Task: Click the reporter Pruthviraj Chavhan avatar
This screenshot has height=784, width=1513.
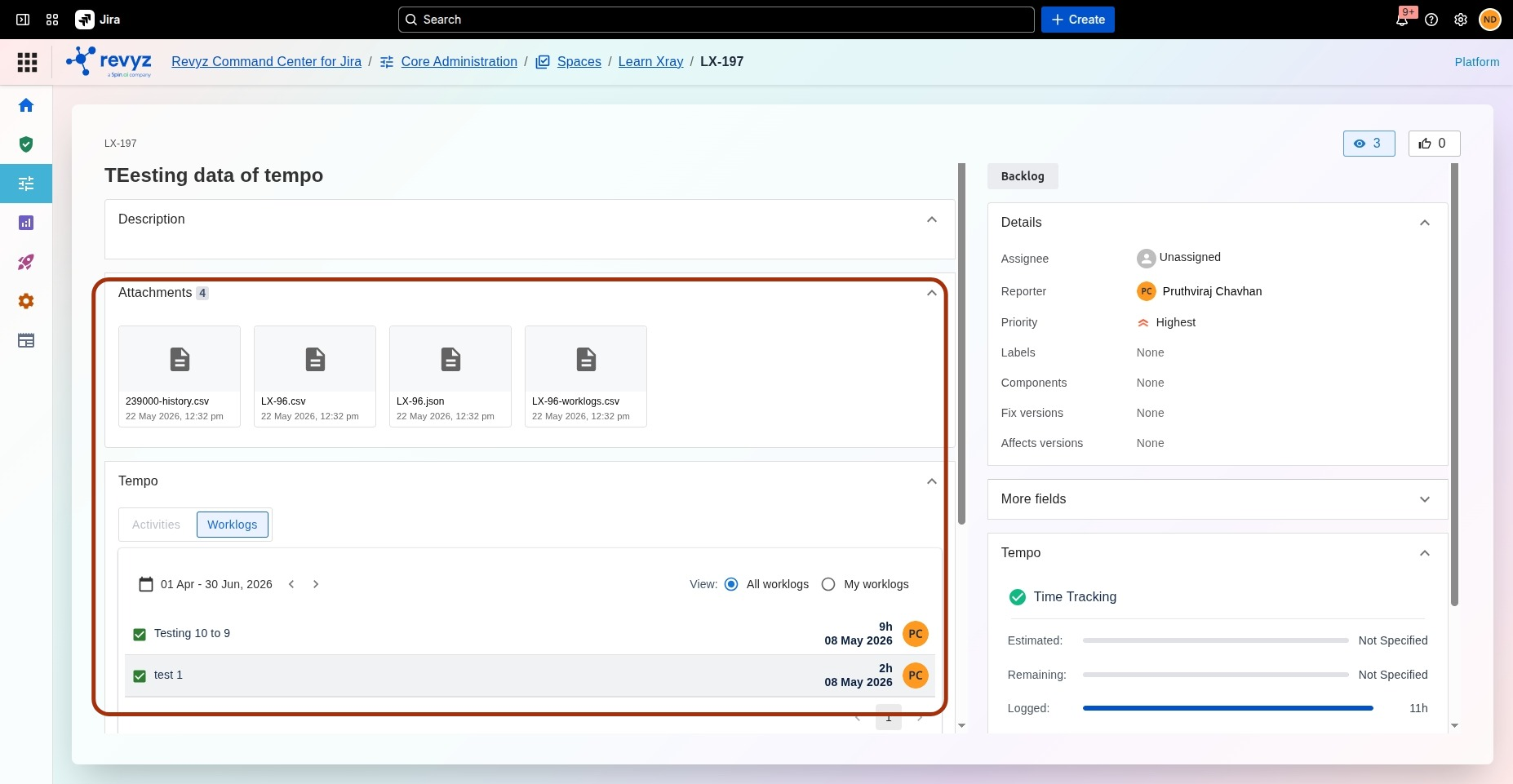Action: click(1147, 291)
